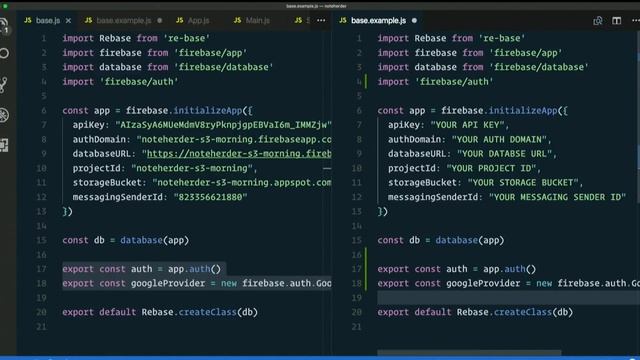Open the Explorer view with badge 1

pyautogui.click(x=4, y=26)
